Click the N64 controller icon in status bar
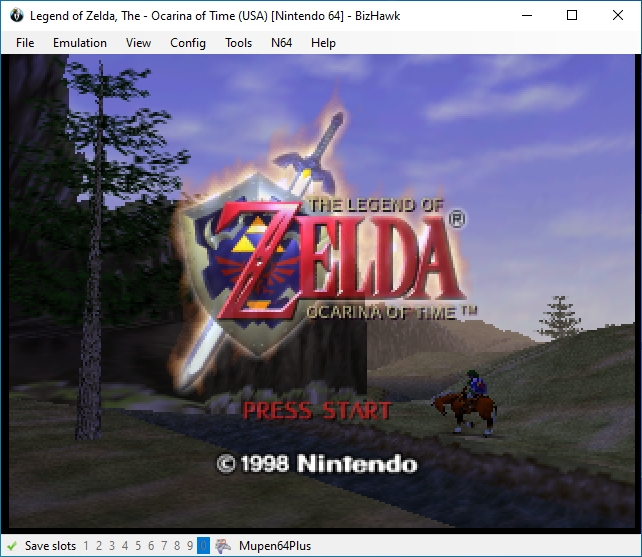Image resolution: width=642 pixels, height=557 pixels. (223, 546)
